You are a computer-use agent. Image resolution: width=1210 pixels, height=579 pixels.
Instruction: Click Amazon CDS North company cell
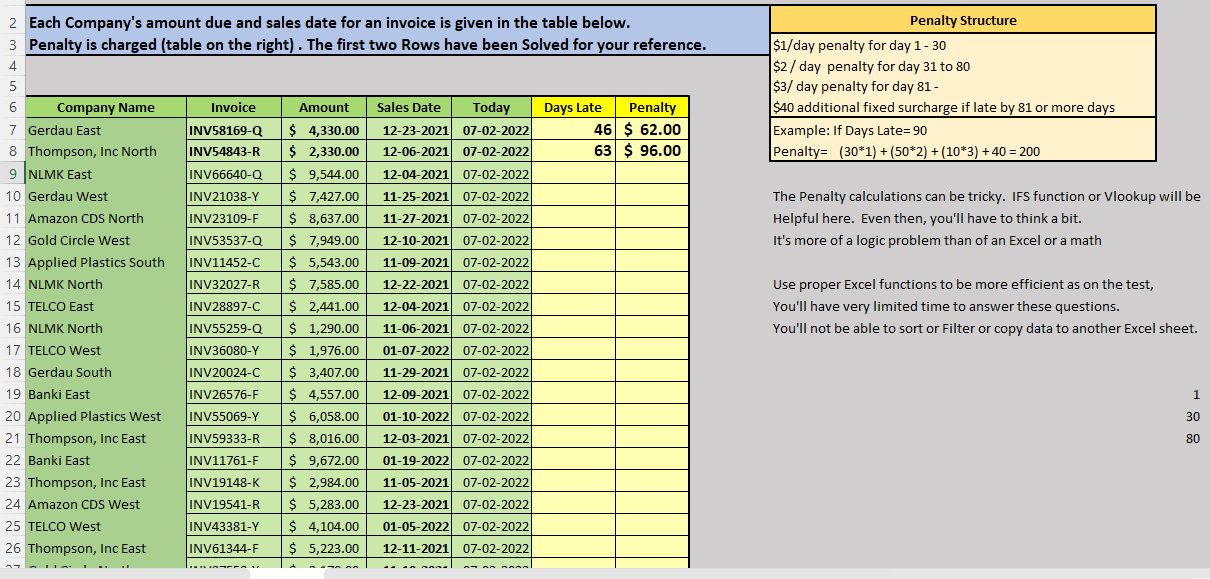click(106, 218)
